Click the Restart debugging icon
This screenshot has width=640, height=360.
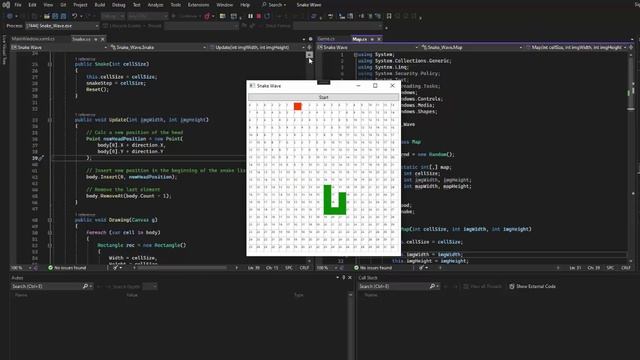click(x=267, y=16)
